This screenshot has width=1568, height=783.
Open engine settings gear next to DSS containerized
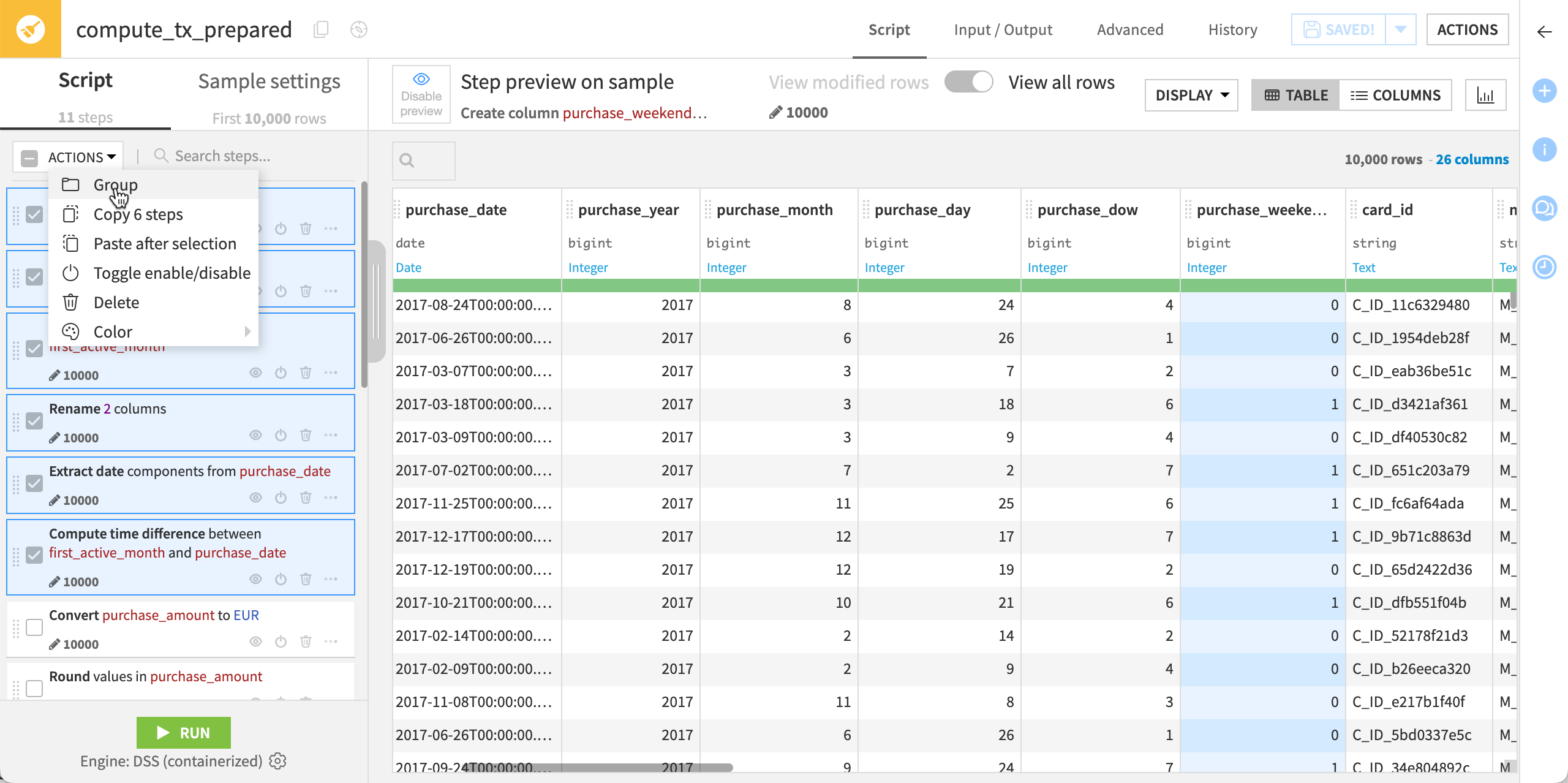pyautogui.click(x=277, y=761)
